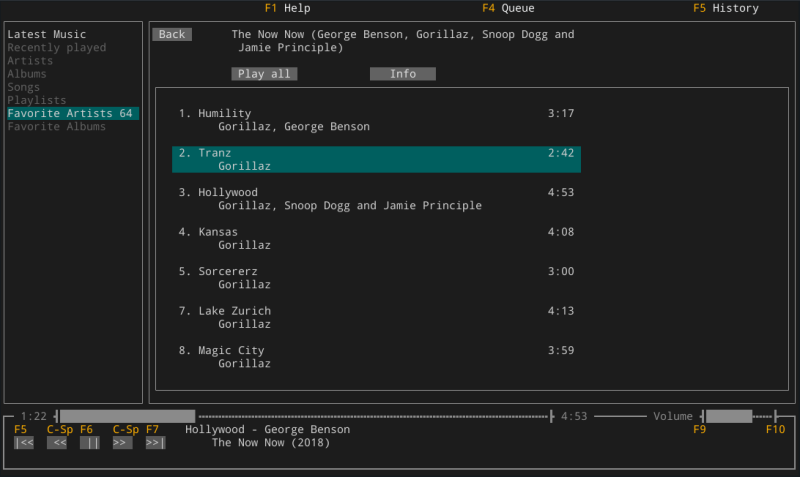The width and height of the screenshot is (800, 477).
Task: Go Back from album view
Action: point(172,34)
